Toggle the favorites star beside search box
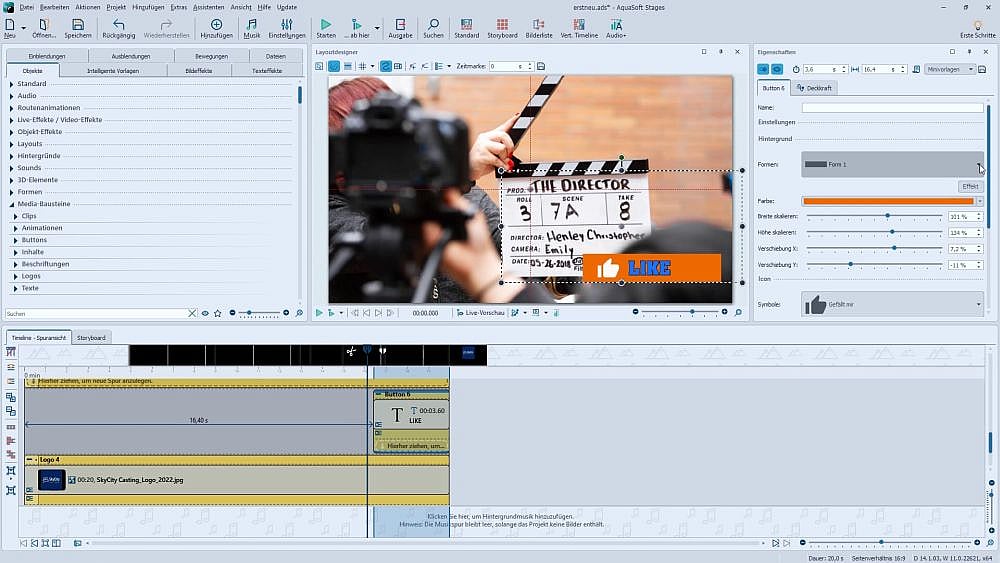This screenshot has height=563, width=1000. tap(217, 313)
